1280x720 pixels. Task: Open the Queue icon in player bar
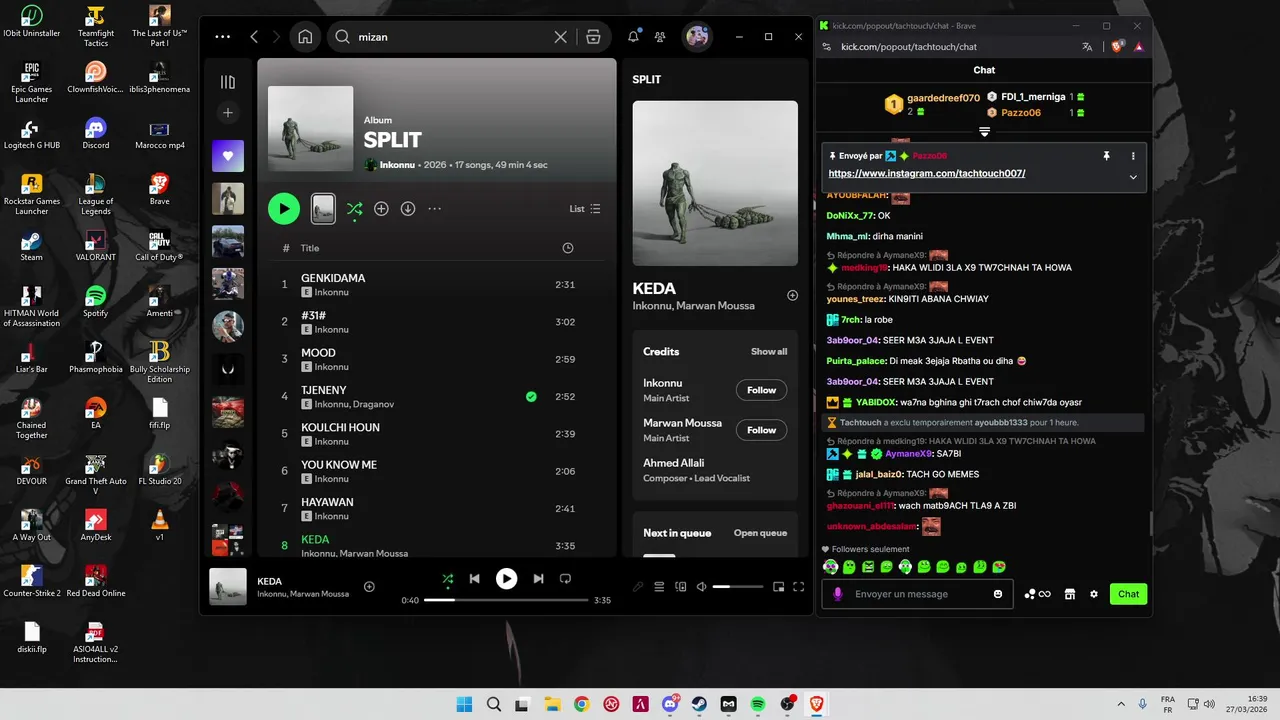[659, 587]
